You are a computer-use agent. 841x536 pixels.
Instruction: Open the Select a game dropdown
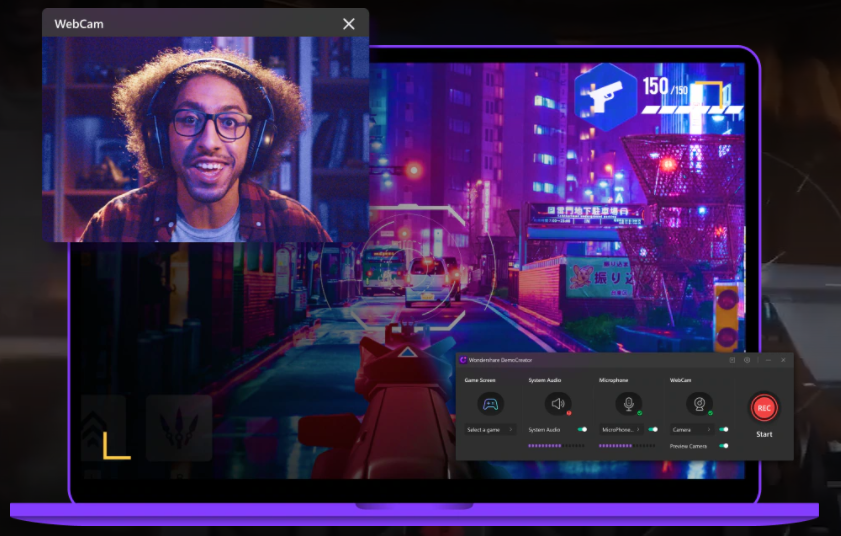(x=490, y=430)
